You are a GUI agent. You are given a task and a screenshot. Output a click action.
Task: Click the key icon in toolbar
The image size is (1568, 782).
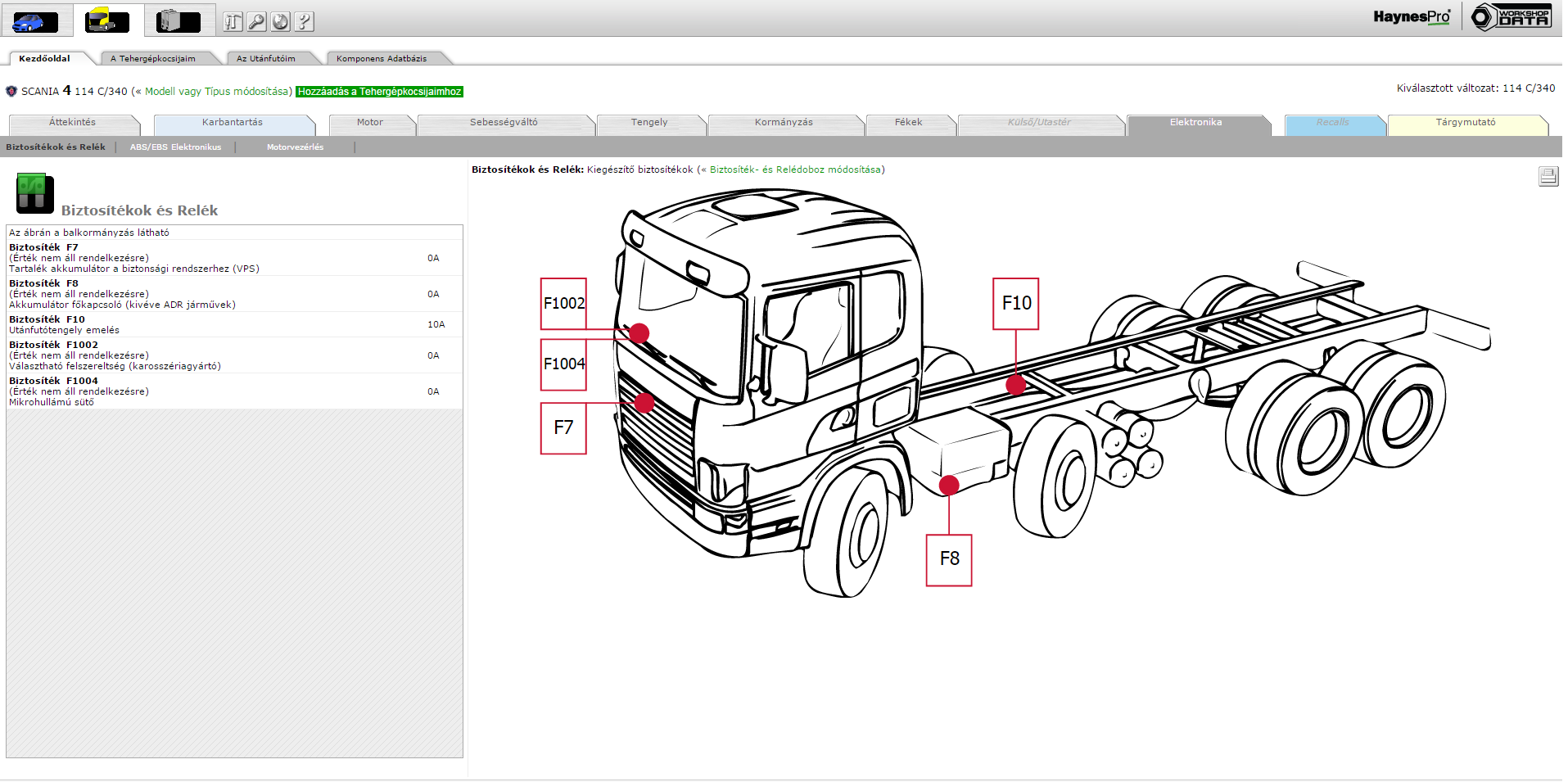pos(257,22)
